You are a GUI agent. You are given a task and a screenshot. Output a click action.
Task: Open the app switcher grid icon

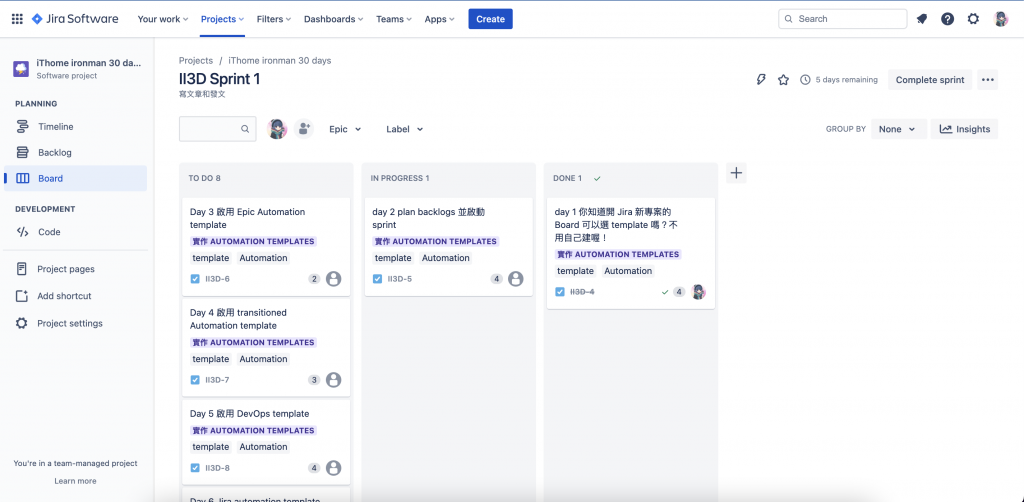pyautogui.click(x=18, y=19)
